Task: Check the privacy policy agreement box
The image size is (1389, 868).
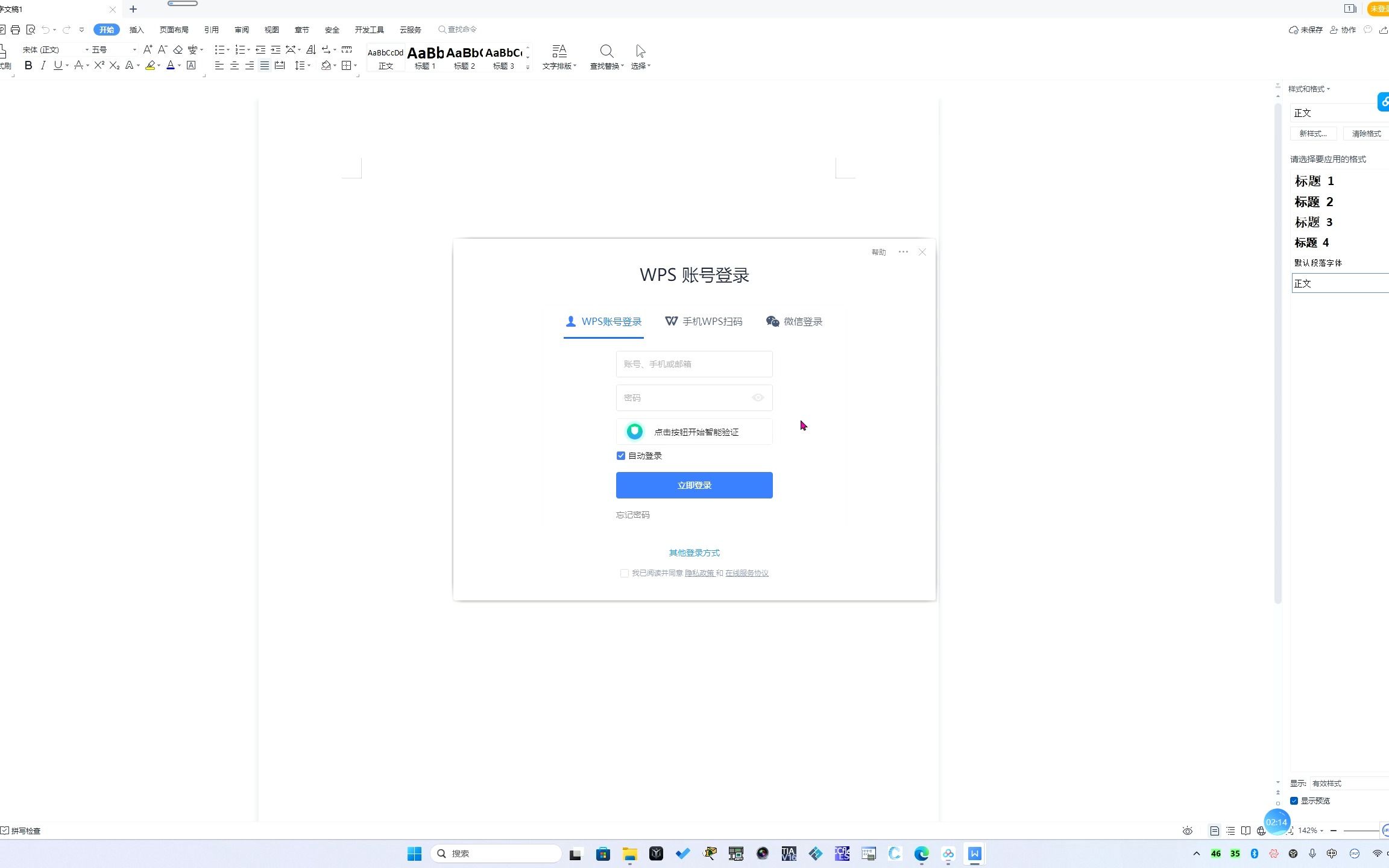Action: (625, 573)
